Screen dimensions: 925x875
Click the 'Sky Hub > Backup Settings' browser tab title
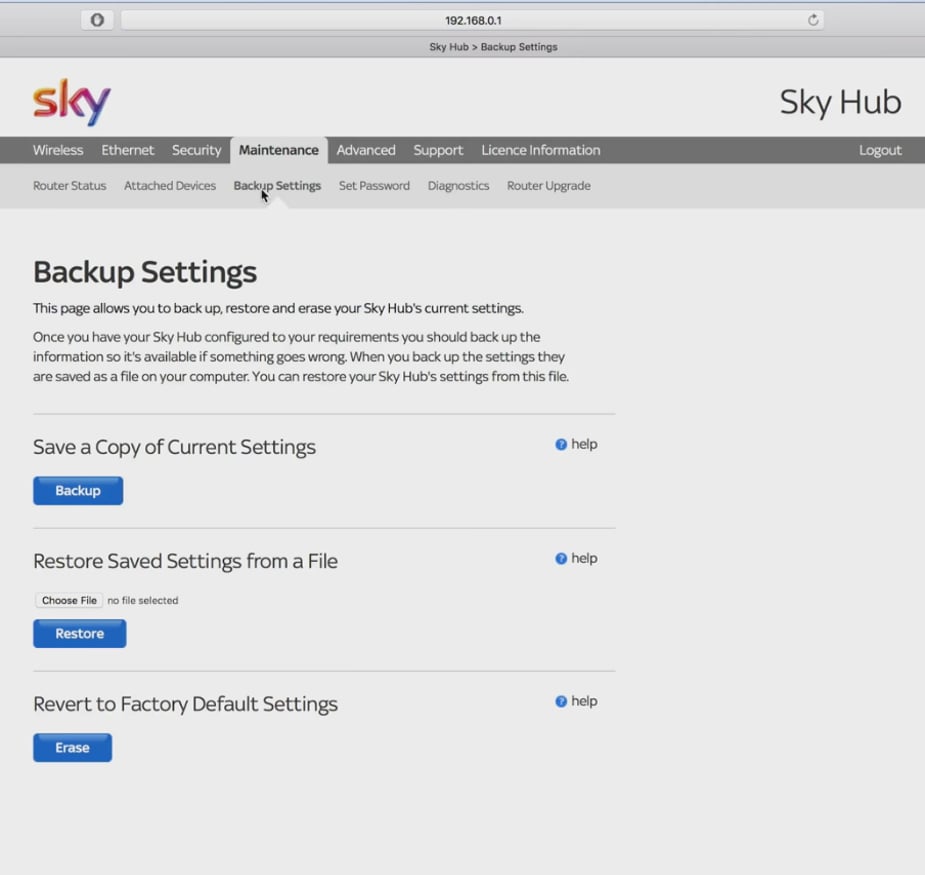493,47
